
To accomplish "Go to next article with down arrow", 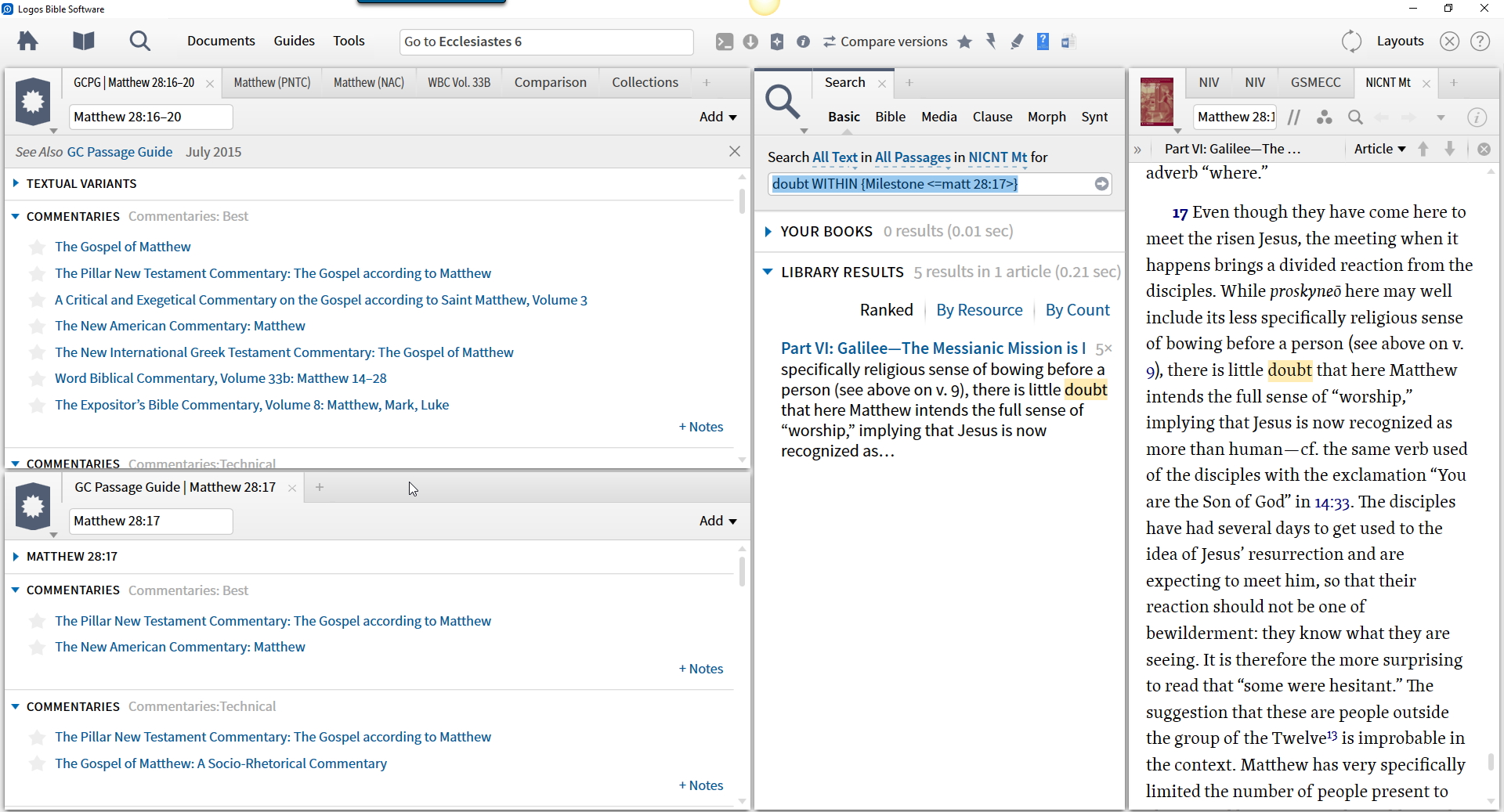I will point(1450,149).
